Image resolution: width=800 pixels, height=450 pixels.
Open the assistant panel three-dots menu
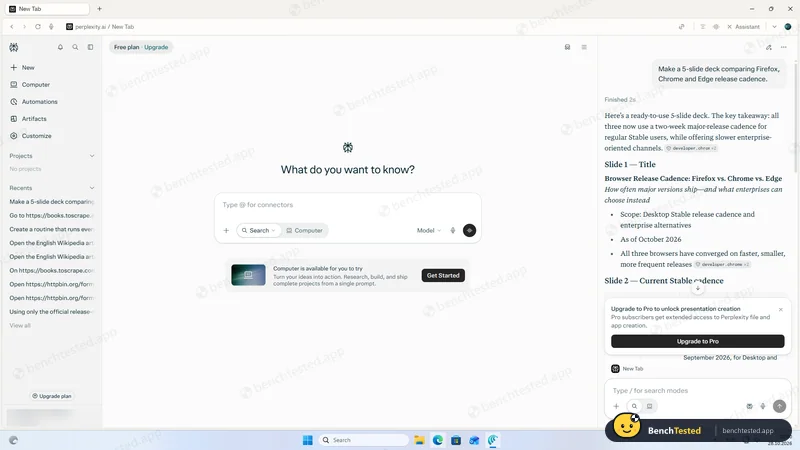(784, 47)
